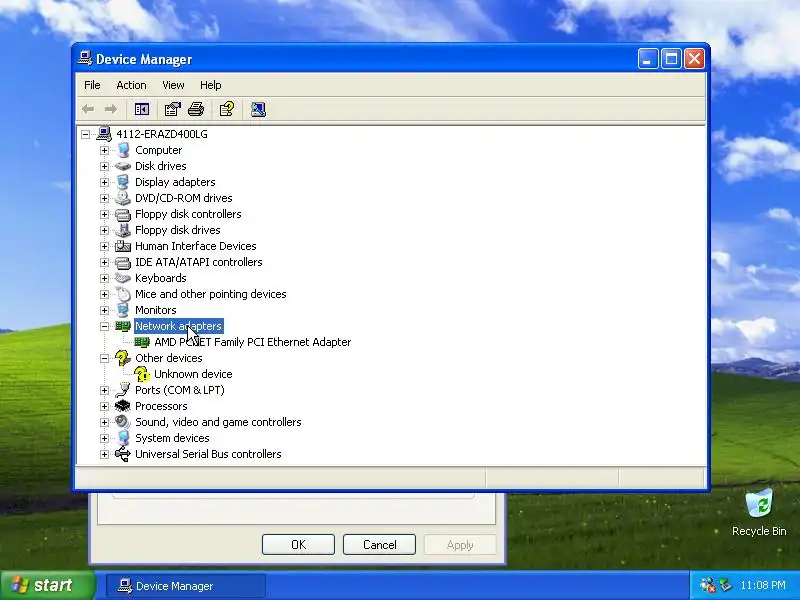
Task: Click the Sound, video and game controllers icon
Action: coord(123,422)
